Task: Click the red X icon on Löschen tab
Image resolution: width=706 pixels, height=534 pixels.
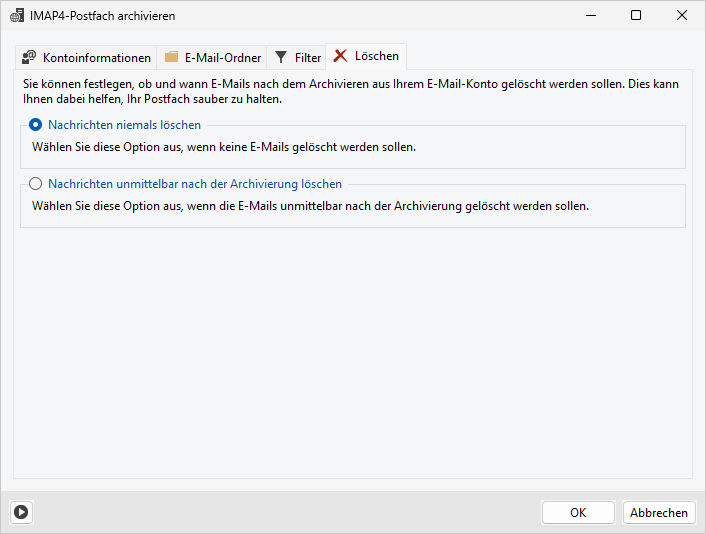Action: (x=341, y=56)
